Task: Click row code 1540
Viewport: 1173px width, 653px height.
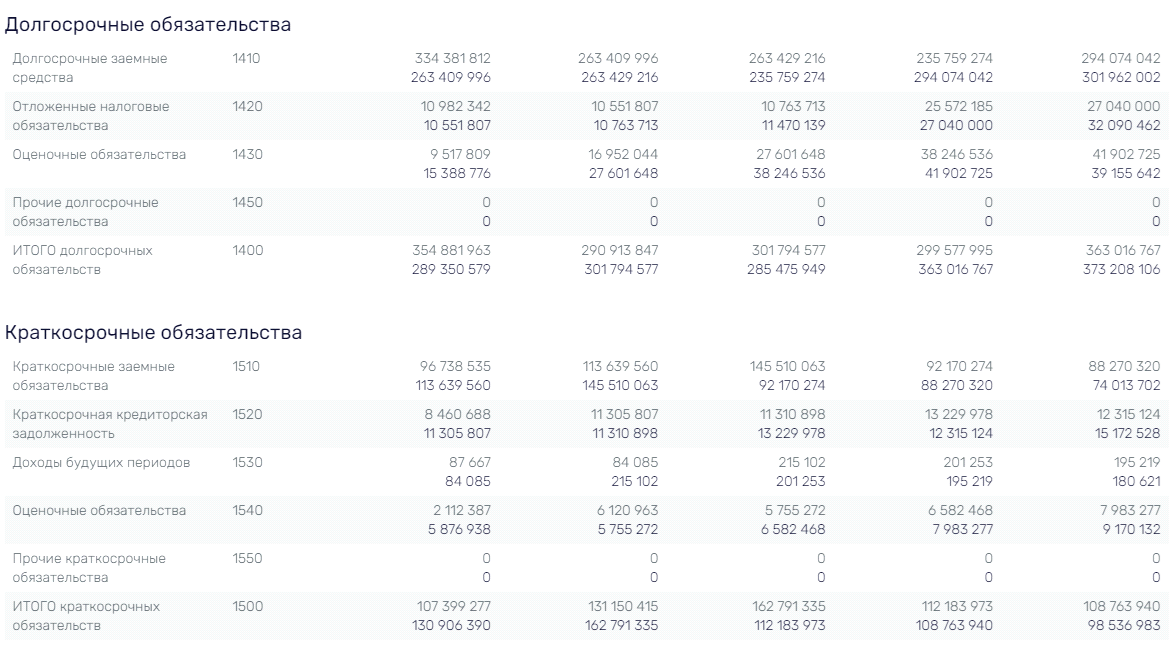Action: (247, 511)
